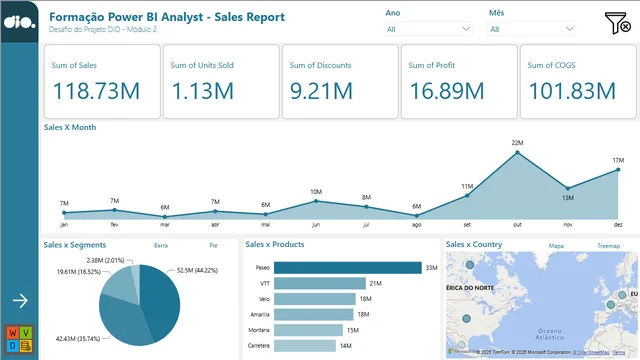Click the mar data point on line chart
640x360 pixels.
(165, 216)
